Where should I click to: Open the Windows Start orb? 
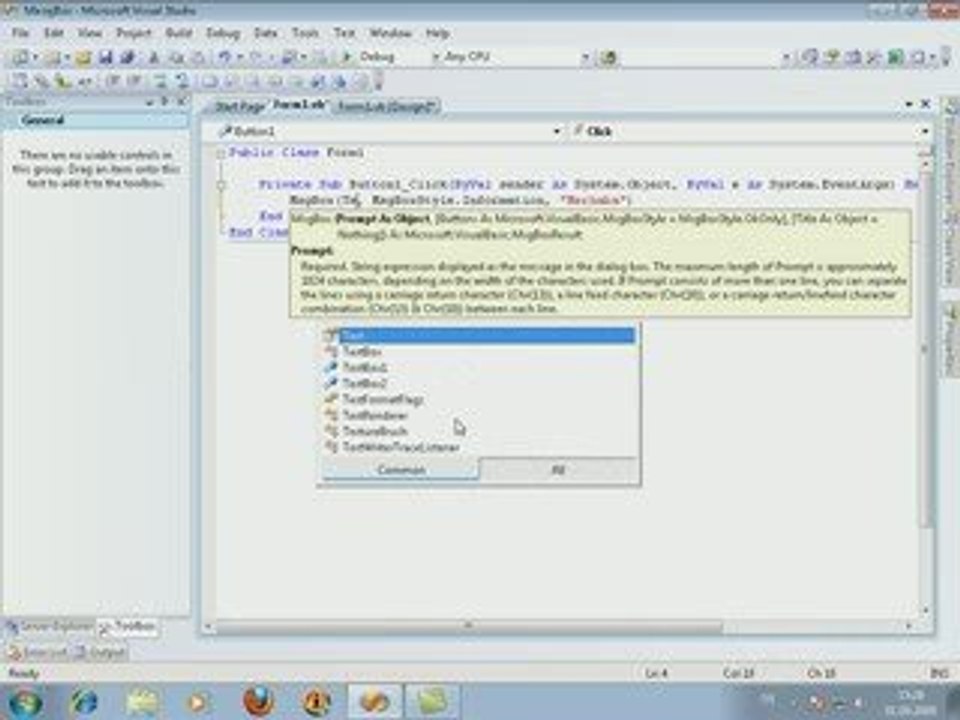tap(26, 702)
